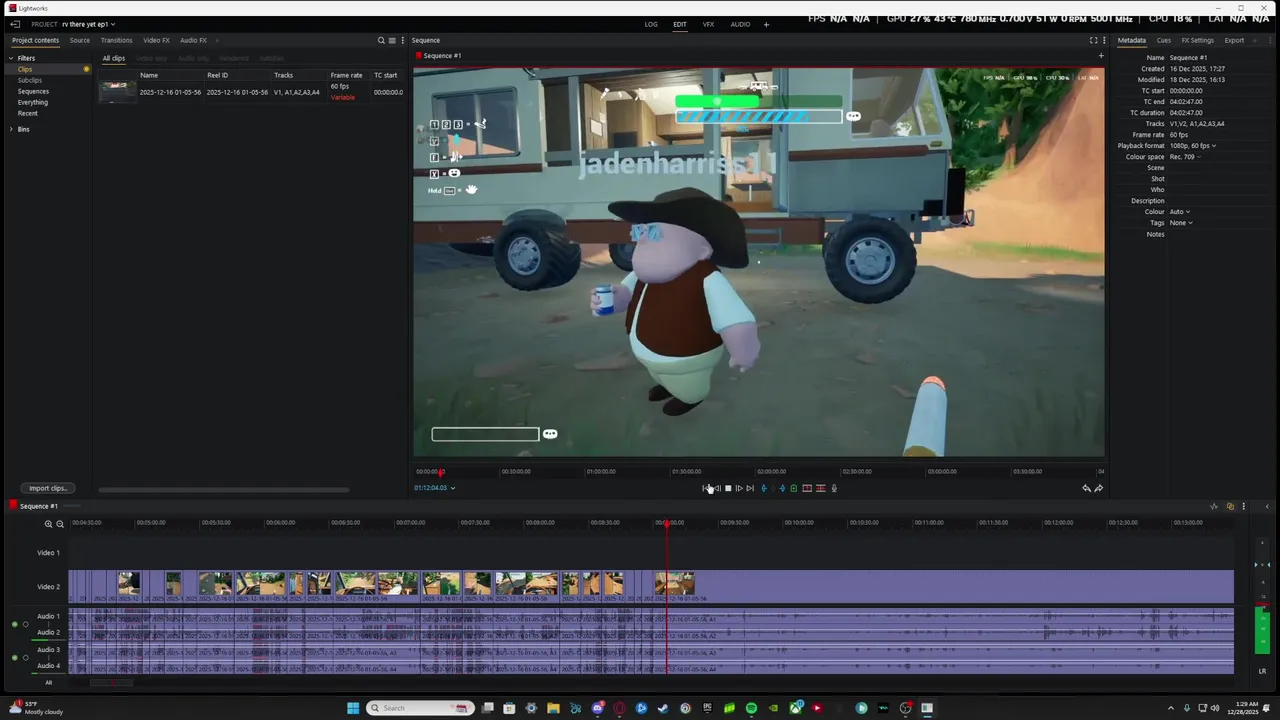This screenshot has width=1280, height=720.
Task: Redo the last edit
Action: [1099, 488]
